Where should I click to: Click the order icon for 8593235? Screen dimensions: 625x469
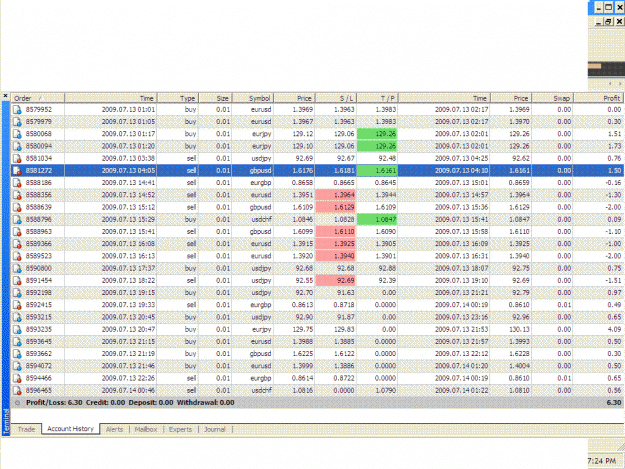(x=17, y=330)
